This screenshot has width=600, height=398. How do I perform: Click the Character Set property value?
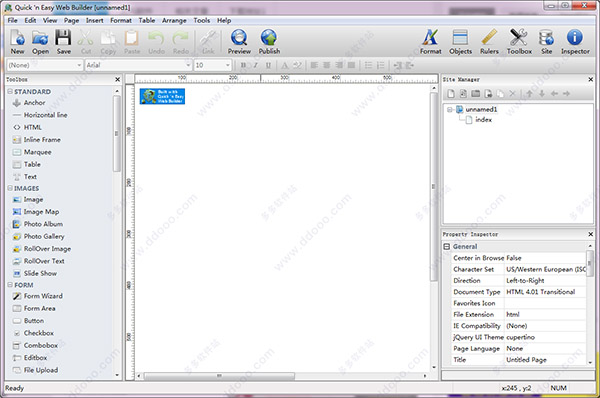click(545, 269)
